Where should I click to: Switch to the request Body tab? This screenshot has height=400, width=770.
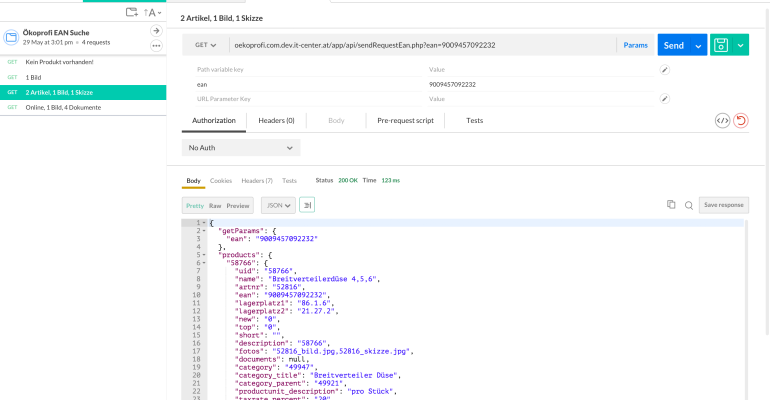click(336, 121)
